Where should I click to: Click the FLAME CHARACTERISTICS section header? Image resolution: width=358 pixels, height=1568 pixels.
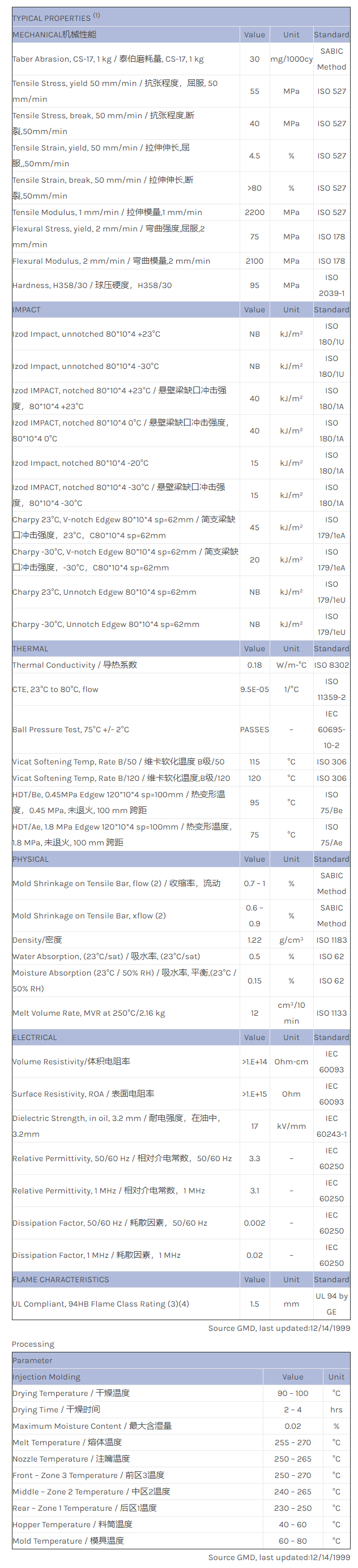tap(61, 1280)
